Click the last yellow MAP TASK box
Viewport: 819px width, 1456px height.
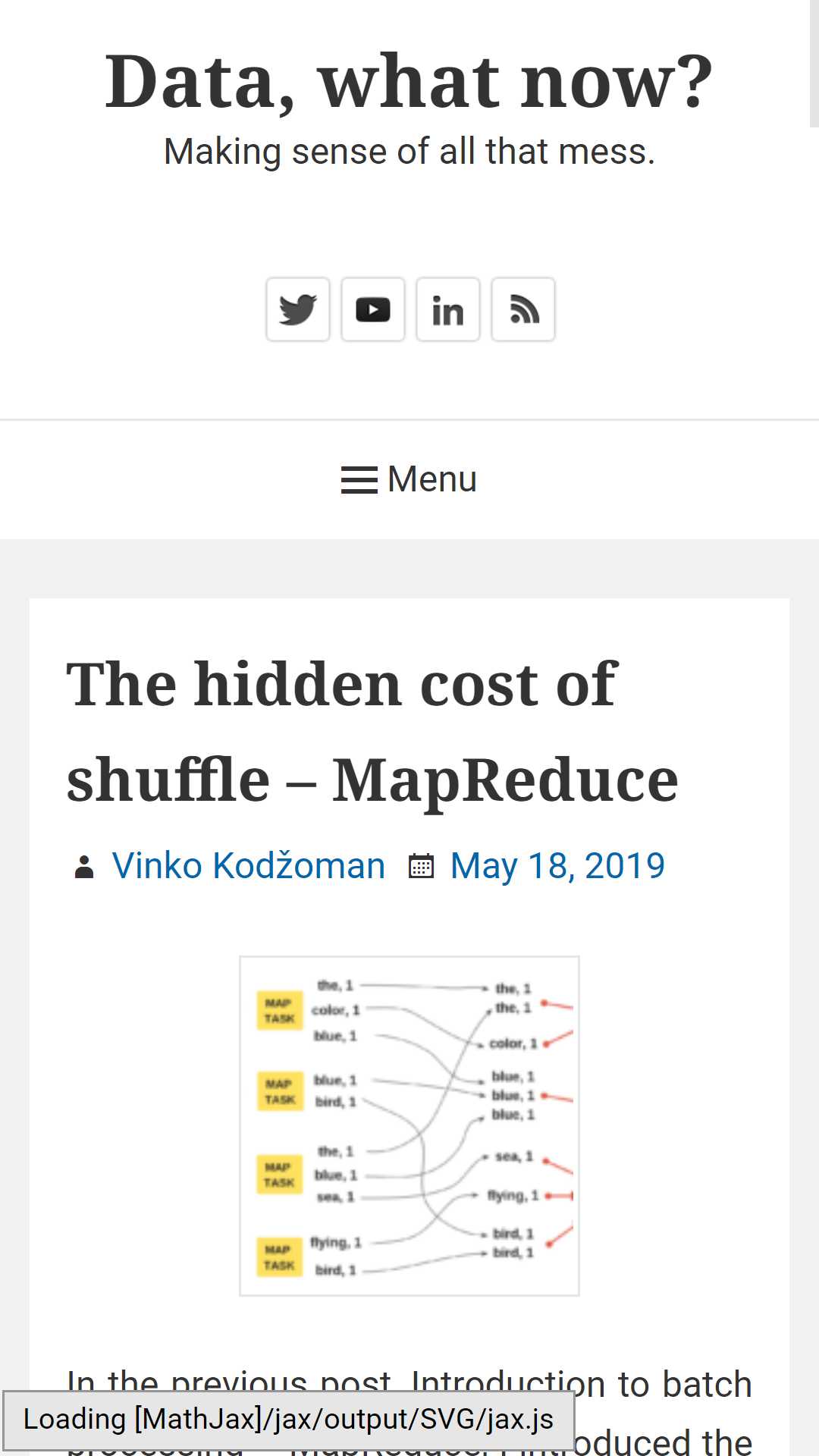tap(279, 1257)
